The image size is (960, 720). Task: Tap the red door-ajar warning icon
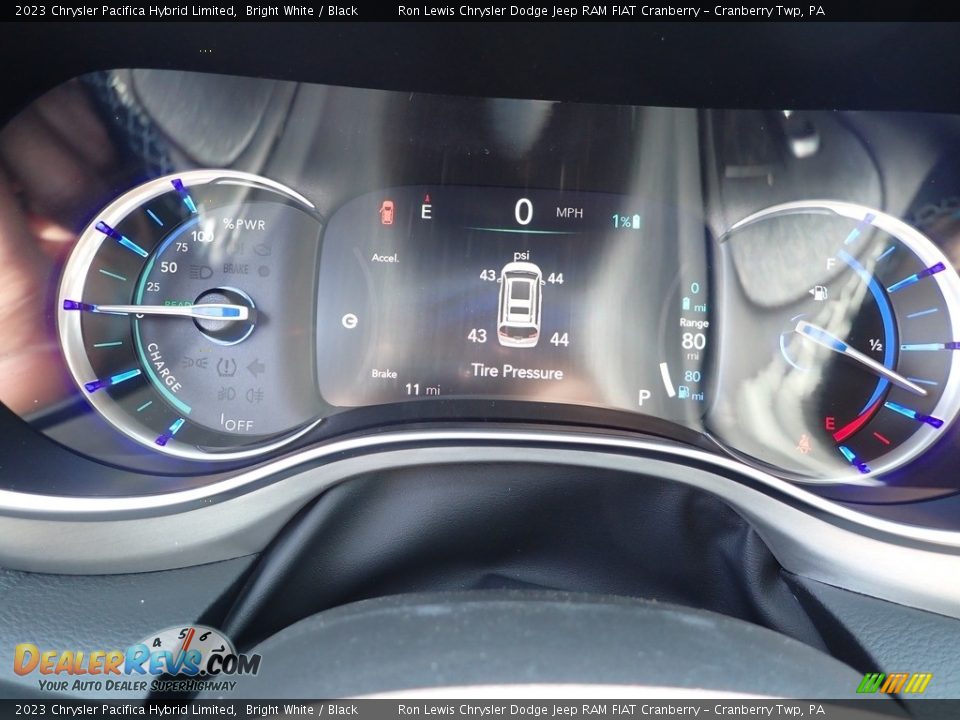point(386,212)
